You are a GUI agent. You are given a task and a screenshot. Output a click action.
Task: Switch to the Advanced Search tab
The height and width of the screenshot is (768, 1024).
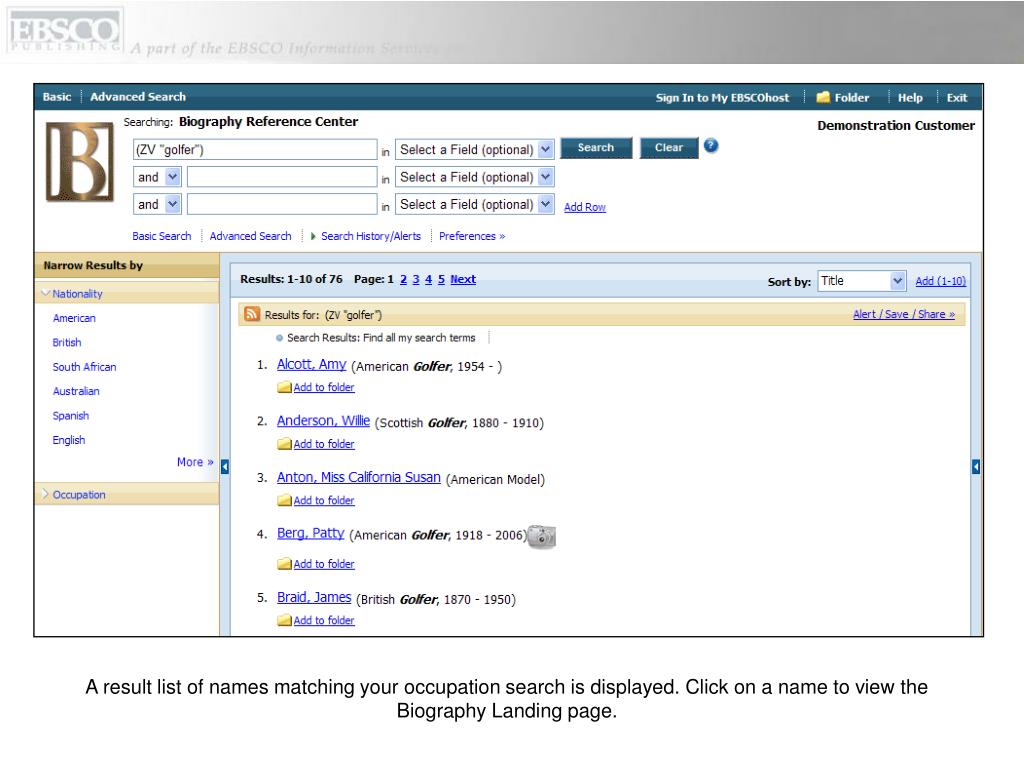[138, 97]
